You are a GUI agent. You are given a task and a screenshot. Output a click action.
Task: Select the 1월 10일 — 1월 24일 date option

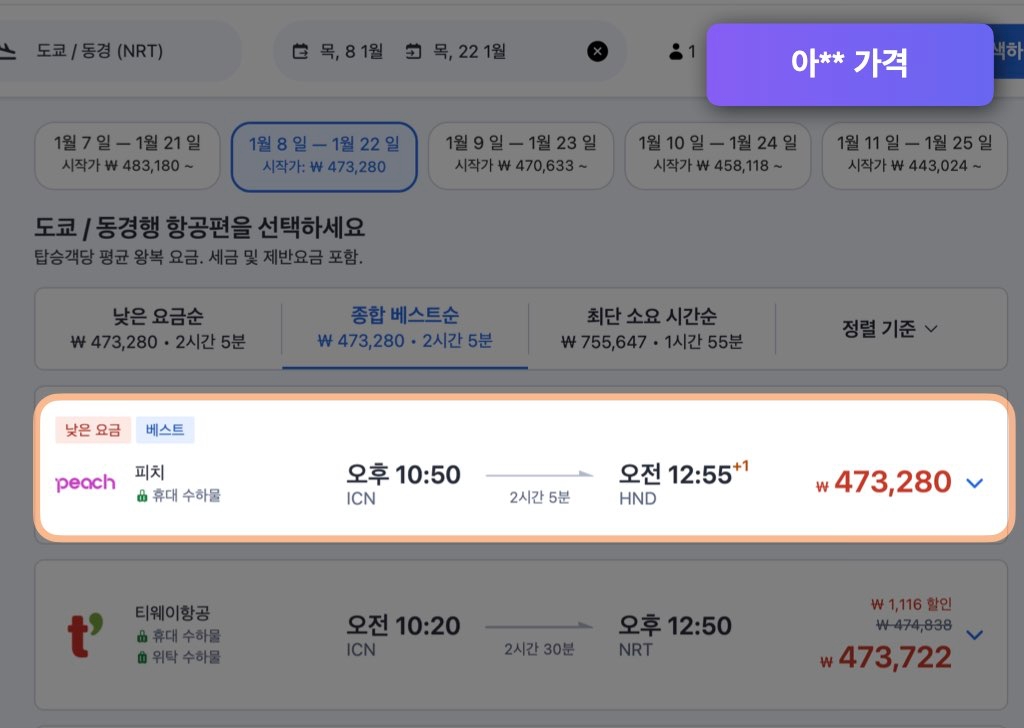pos(717,155)
